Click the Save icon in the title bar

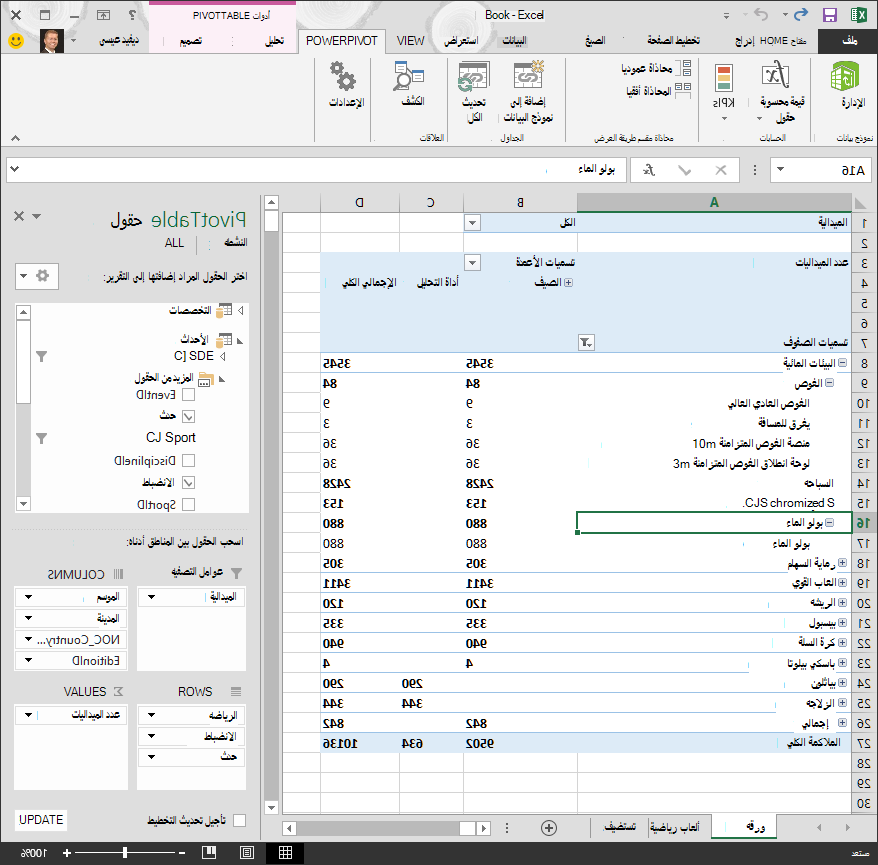[829, 15]
